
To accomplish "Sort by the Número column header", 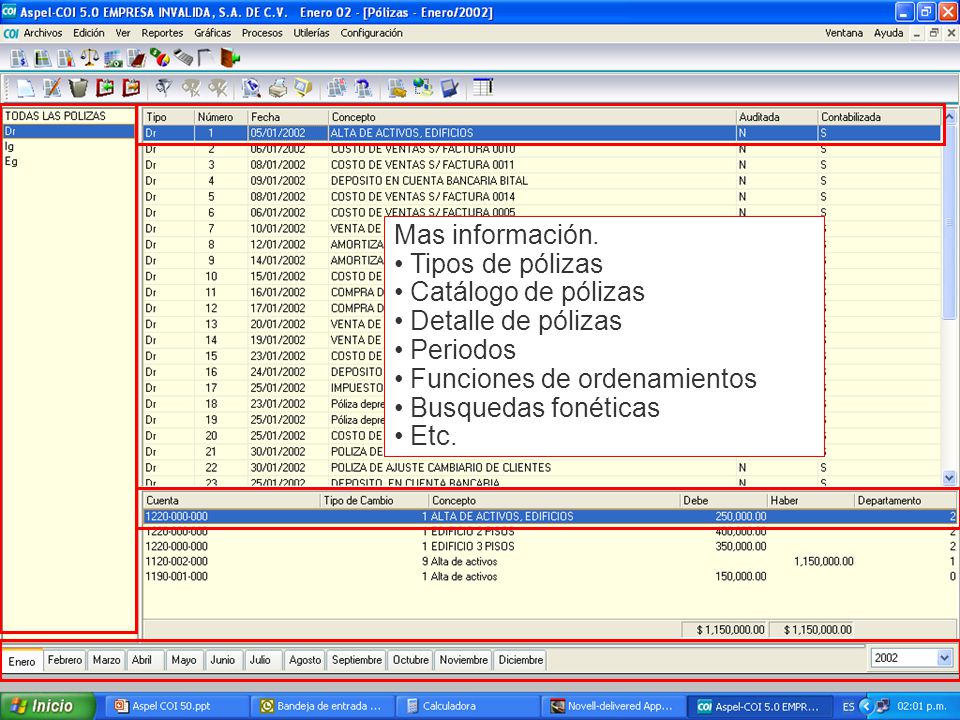I will pos(221,117).
